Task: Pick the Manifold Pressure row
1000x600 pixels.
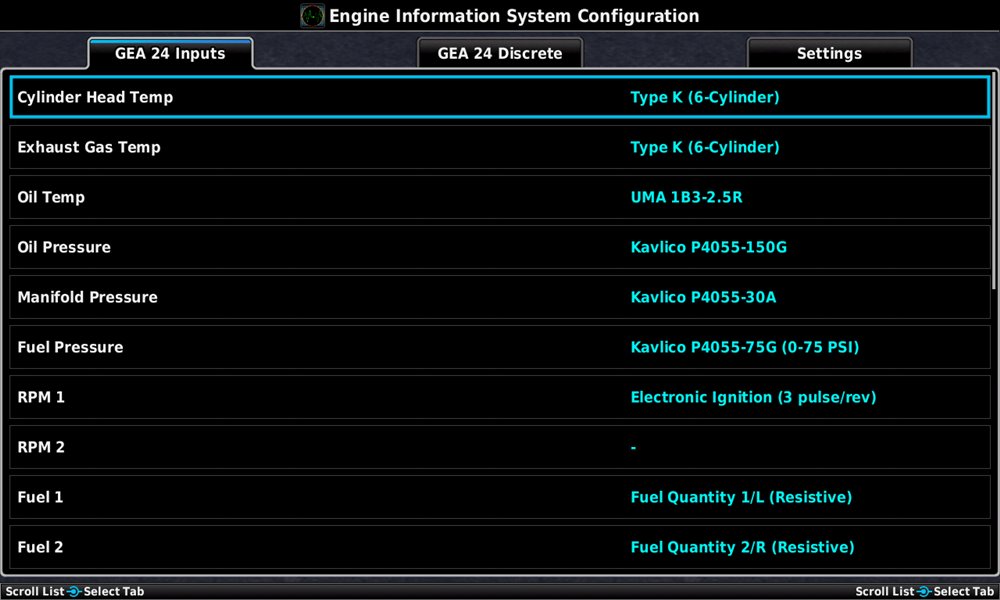Action: 500,297
